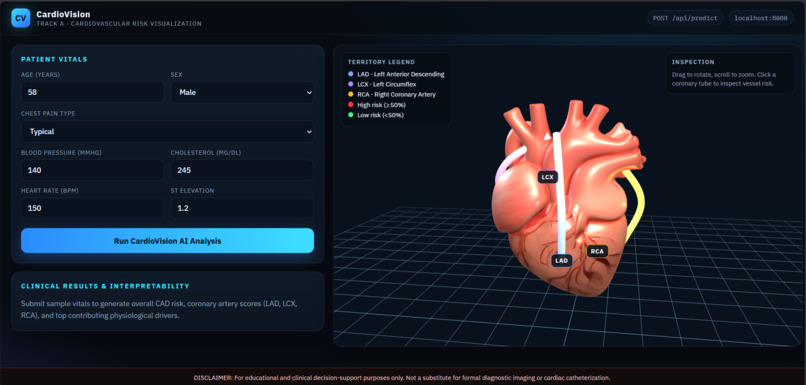The width and height of the screenshot is (806, 385).
Task: Click the 'LCX - Left Circumflex' legend text
Action: (387, 84)
